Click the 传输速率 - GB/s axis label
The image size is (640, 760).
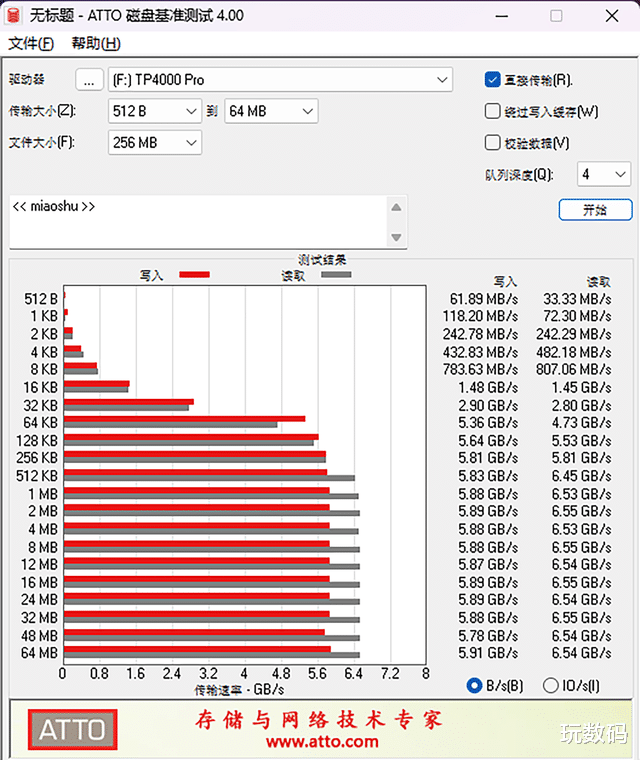(240, 690)
